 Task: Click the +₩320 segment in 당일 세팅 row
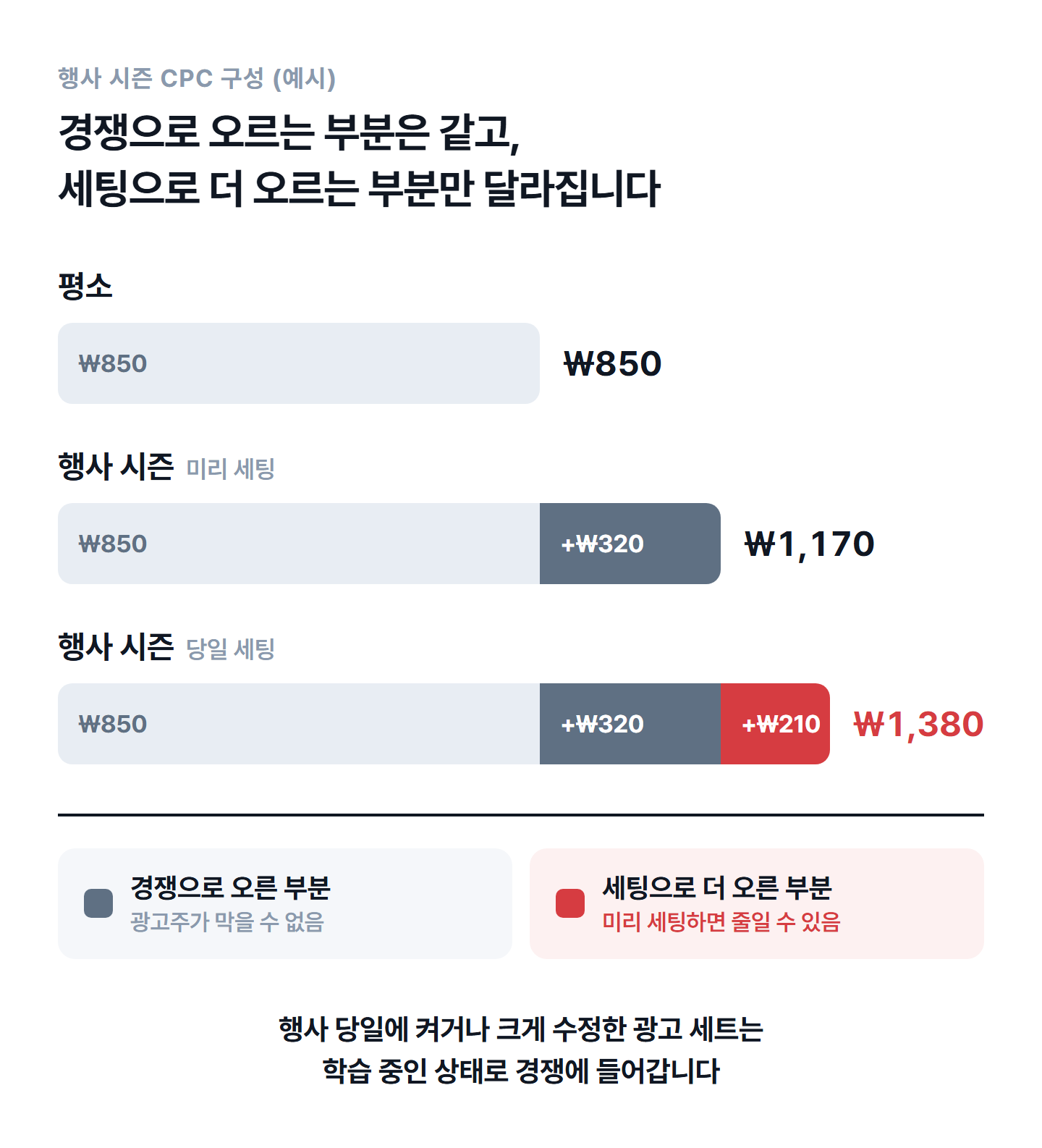[630, 724]
